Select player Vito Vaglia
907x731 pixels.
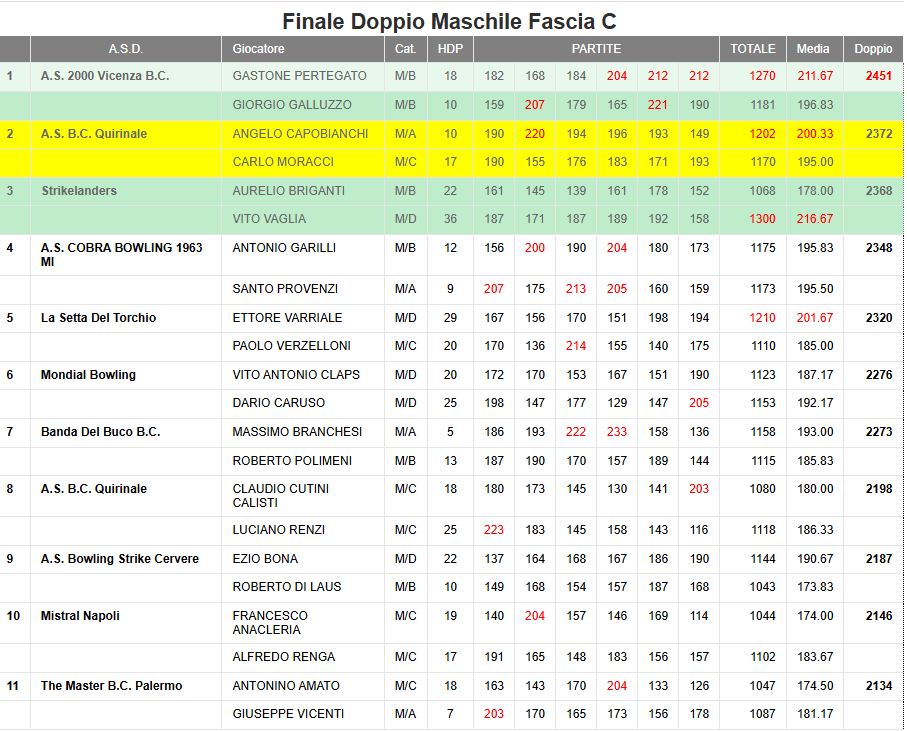(269, 219)
